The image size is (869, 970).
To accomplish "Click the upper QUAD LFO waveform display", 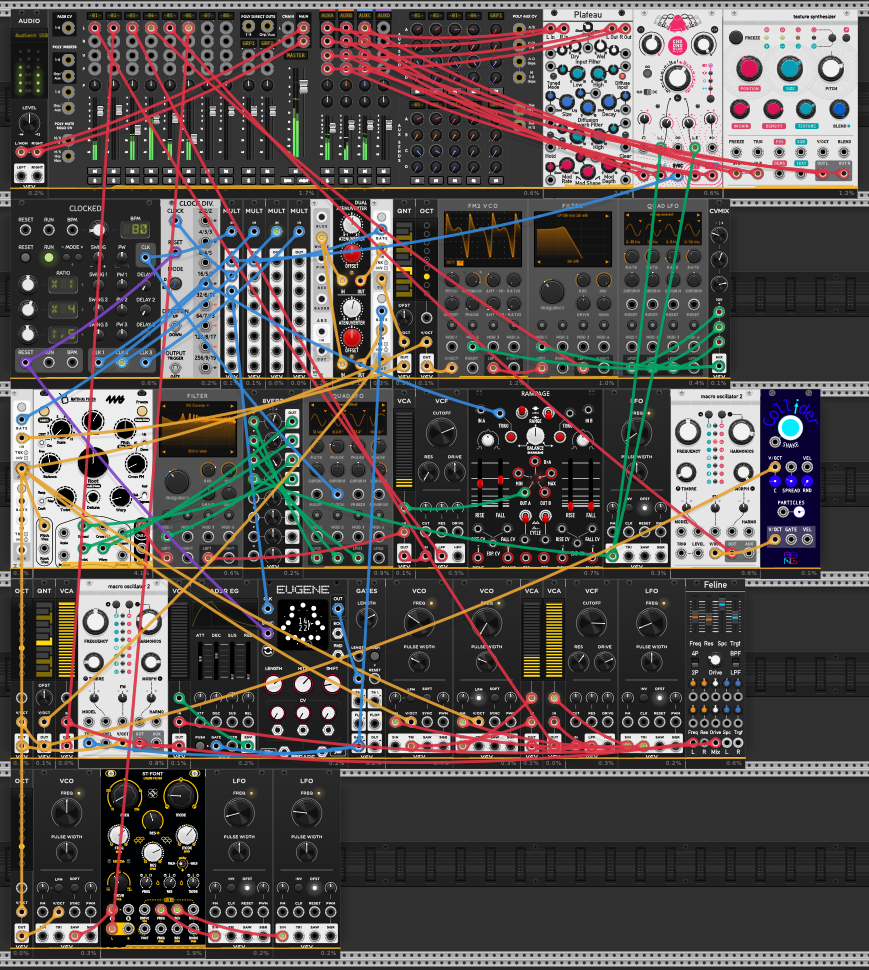I will tap(662, 229).
